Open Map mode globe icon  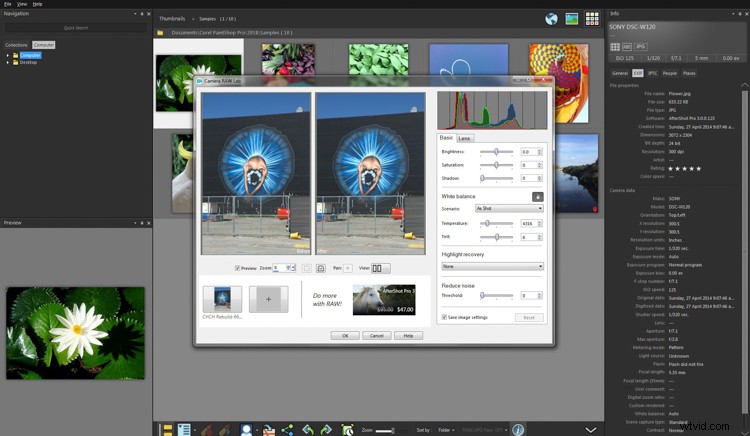pyautogui.click(x=551, y=19)
